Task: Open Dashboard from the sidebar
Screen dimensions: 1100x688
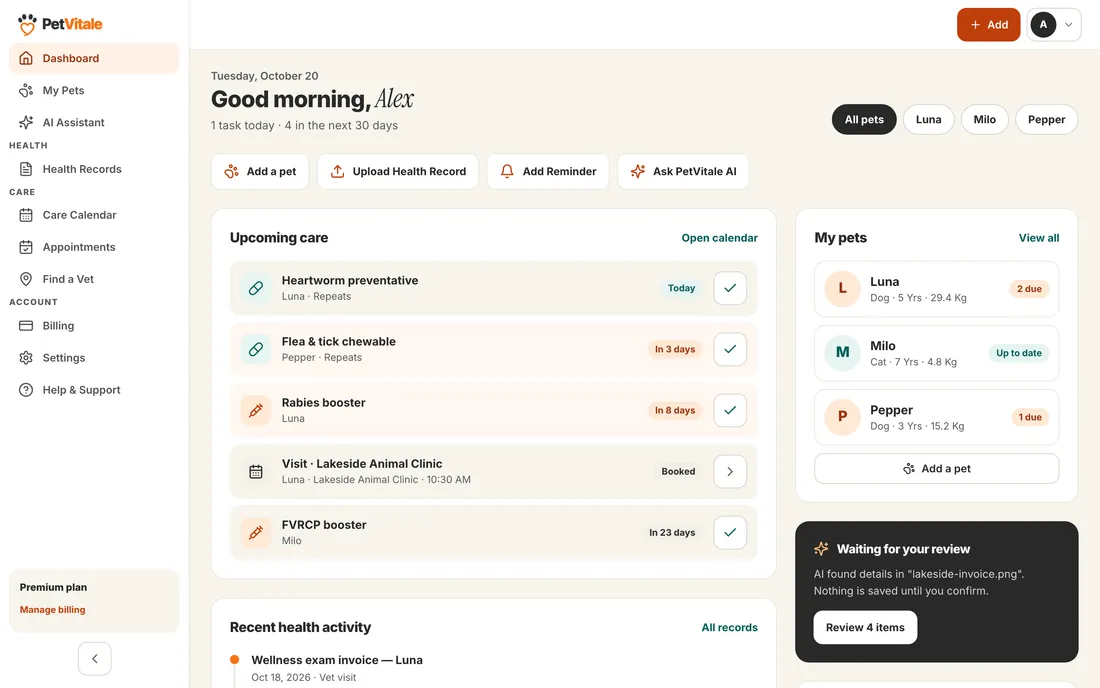Action: click(94, 58)
